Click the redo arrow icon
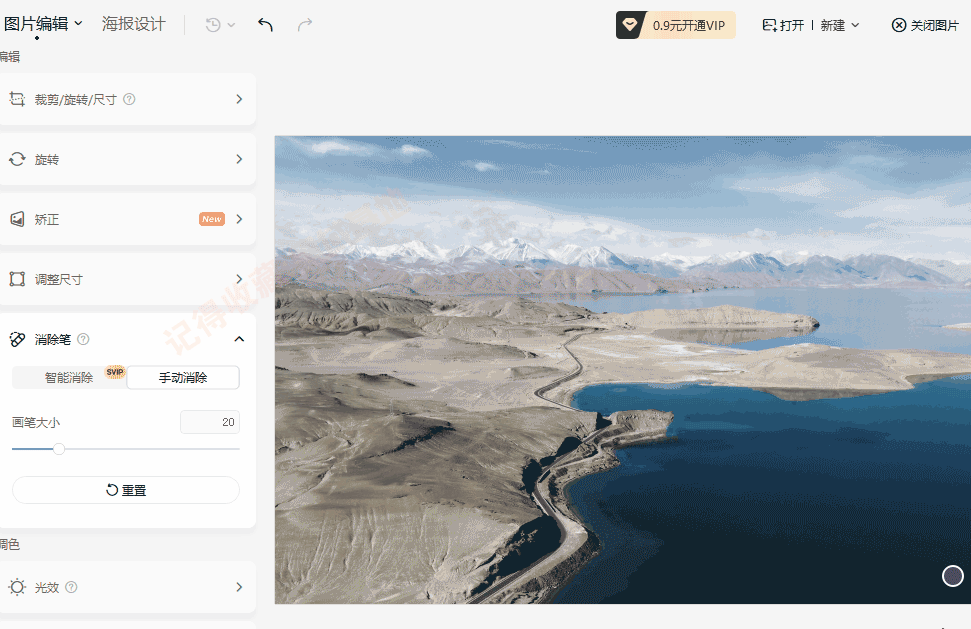Screen dimensions: 971x629 (305, 25)
